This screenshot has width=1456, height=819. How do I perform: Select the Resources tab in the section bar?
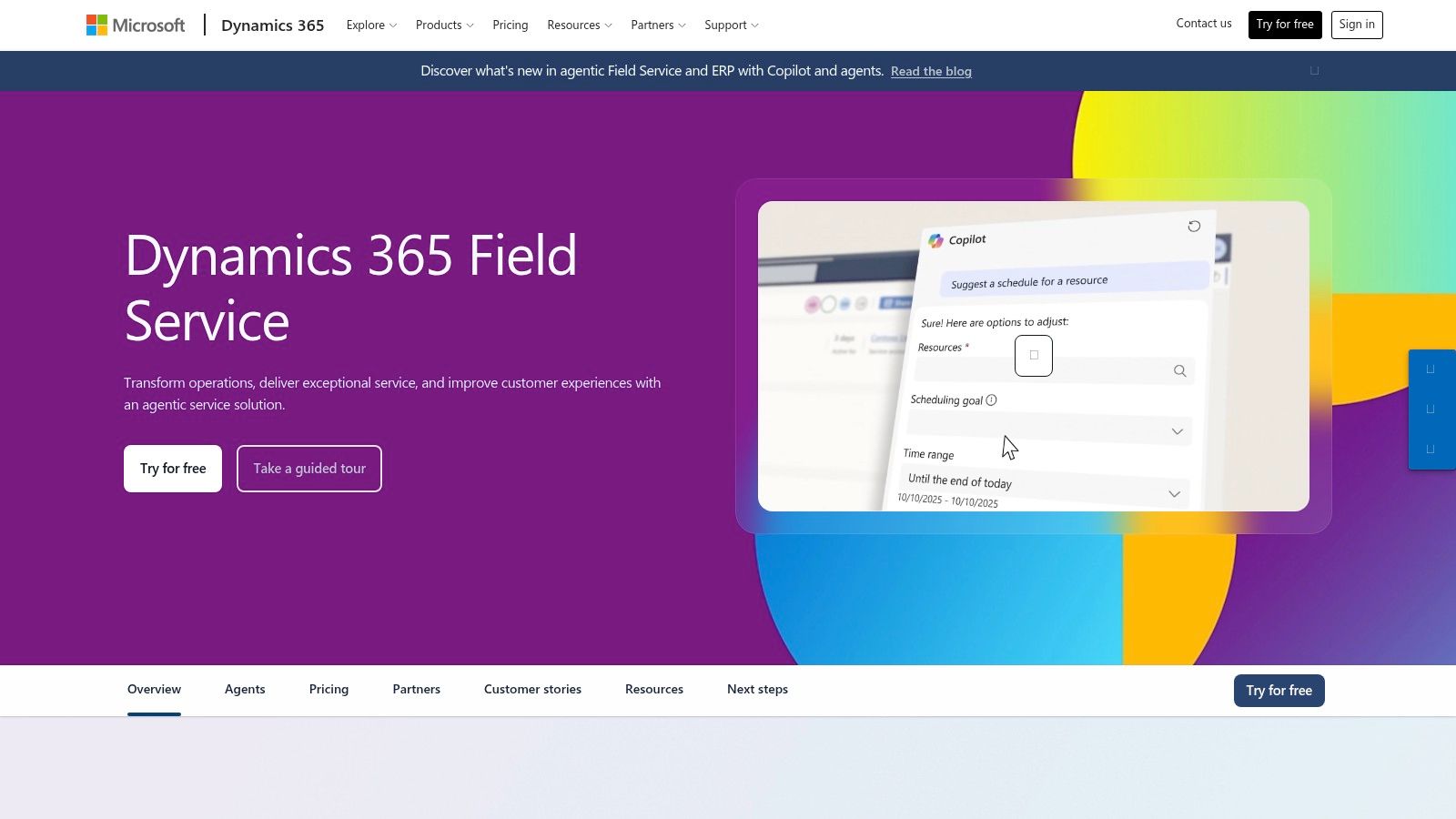(654, 690)
